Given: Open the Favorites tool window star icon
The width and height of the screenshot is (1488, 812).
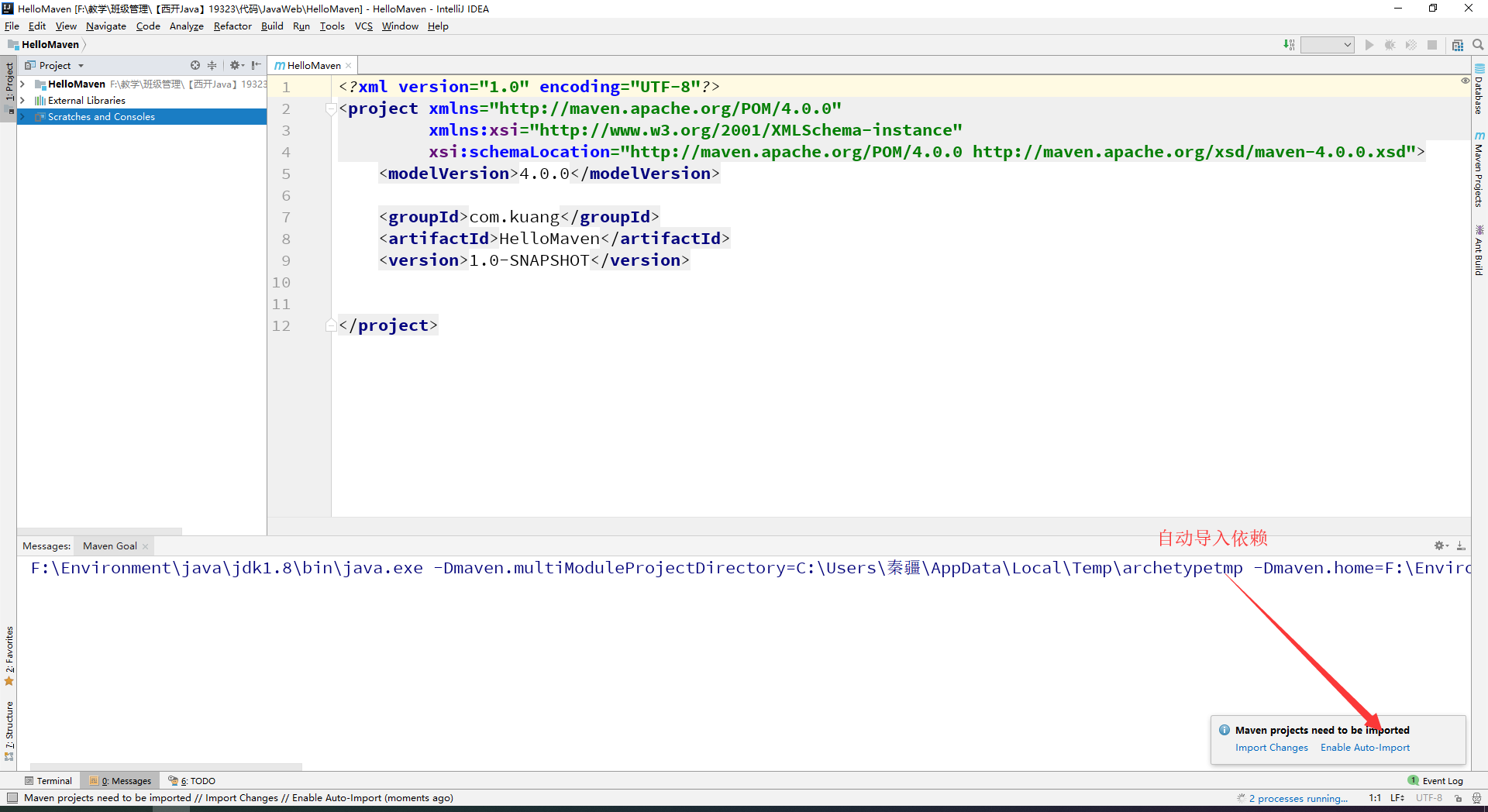Looking at the screenshot, I should click(x=9, y=681).
